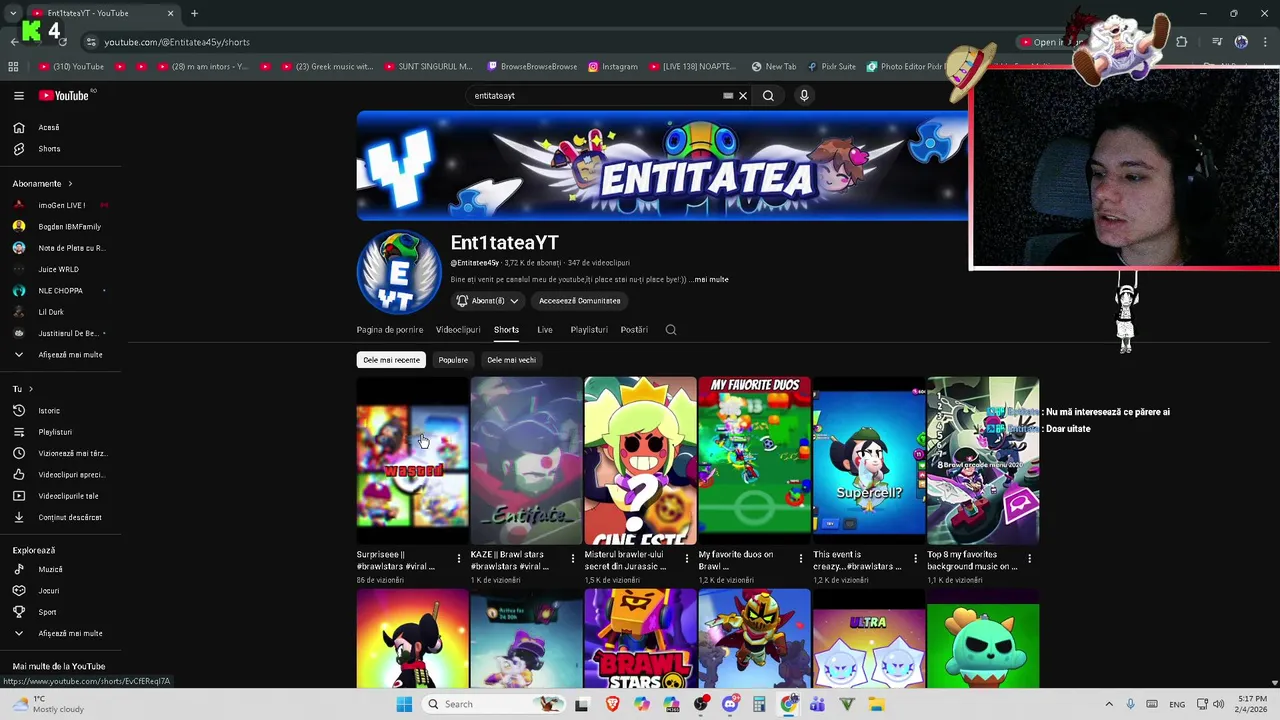Image resolution: width=1280 pixels, height=720 pixels.
Task: Open new browser tab with plus
Action: pyautogui.click(x=194, y=13)
